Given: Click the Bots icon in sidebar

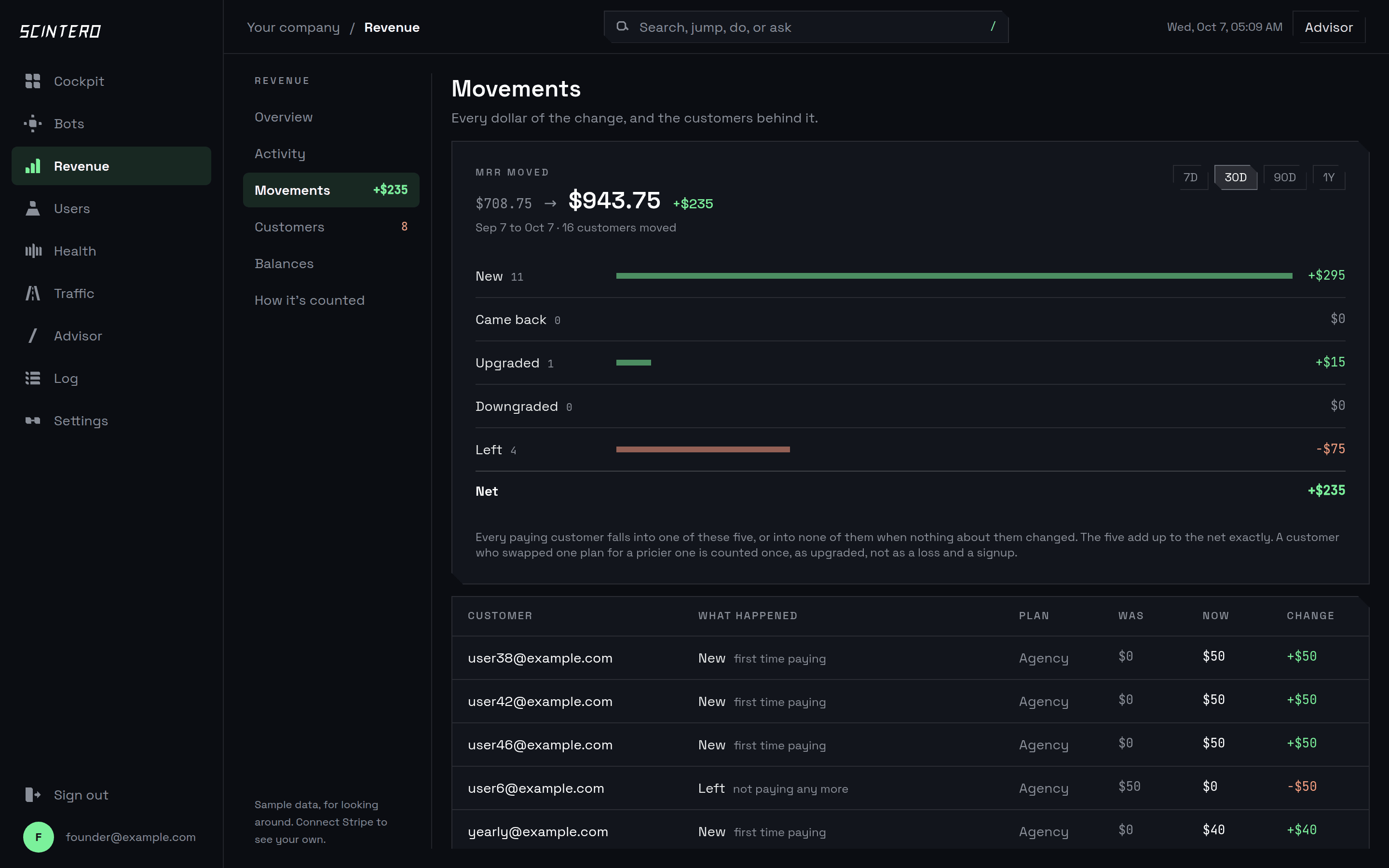Looking at the screenshot, I should pyautogui.click(x=33, y=123).
